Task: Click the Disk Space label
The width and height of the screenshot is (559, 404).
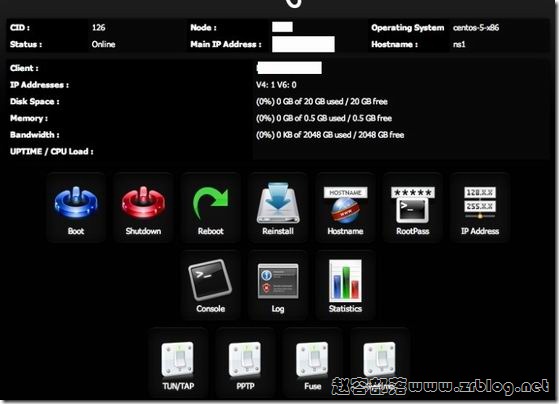Action: pos(35,102)
